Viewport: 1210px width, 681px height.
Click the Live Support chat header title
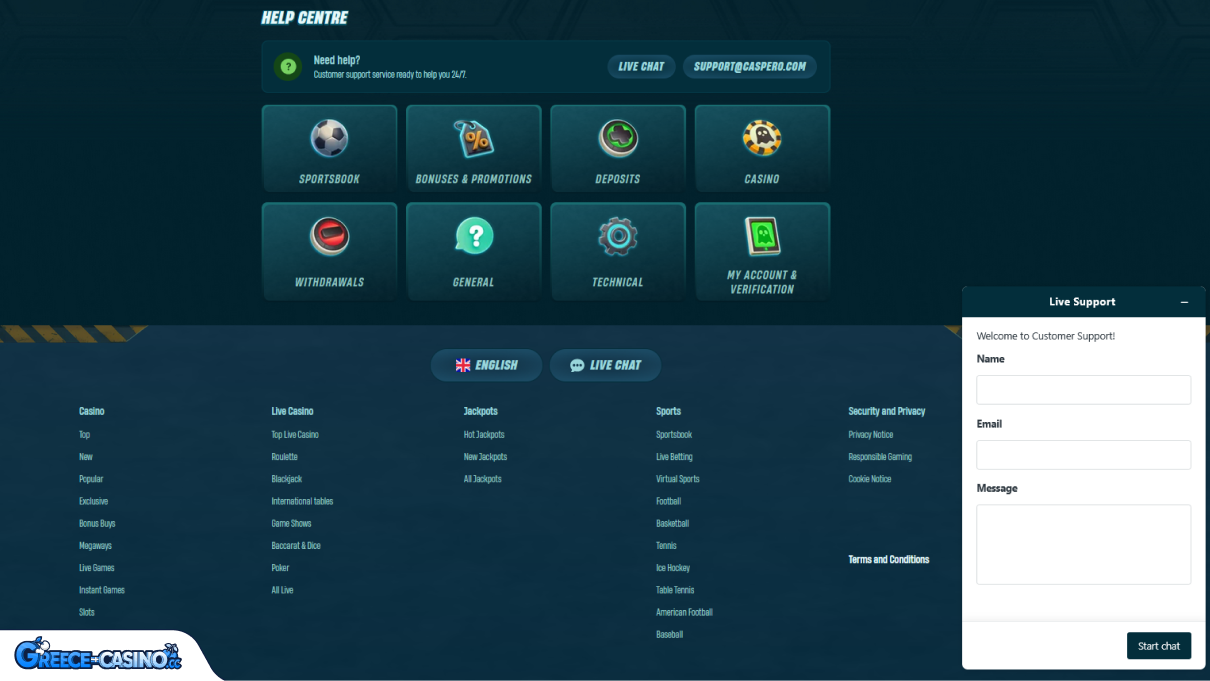pyautogui.click(x=1082, y=302)
